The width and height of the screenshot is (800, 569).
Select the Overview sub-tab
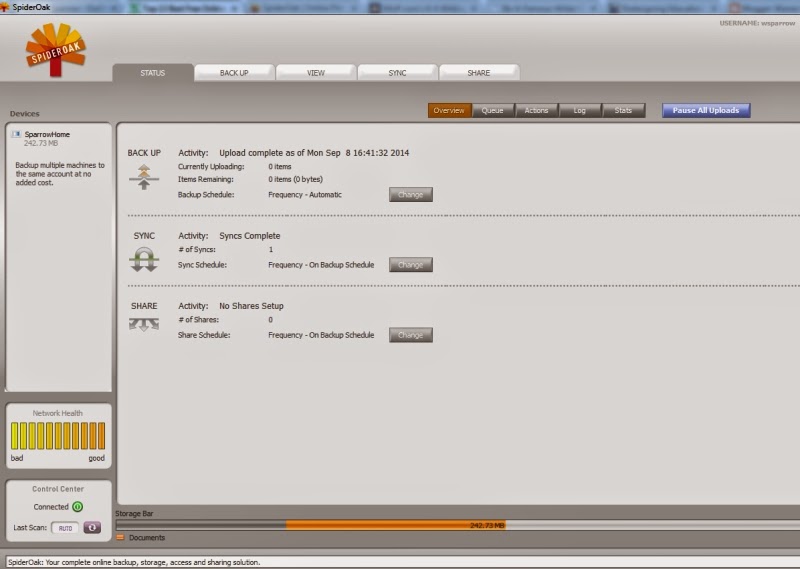tap(449, 110)
